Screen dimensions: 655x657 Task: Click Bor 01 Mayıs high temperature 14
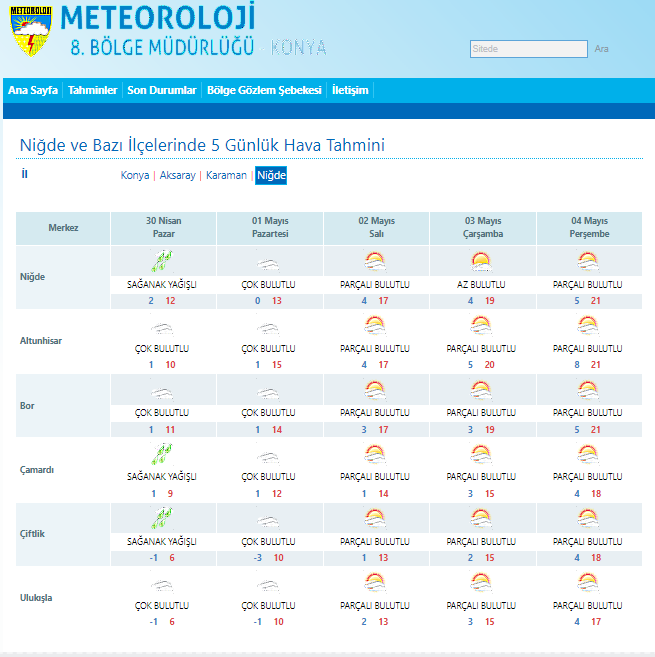coord(277,429)
